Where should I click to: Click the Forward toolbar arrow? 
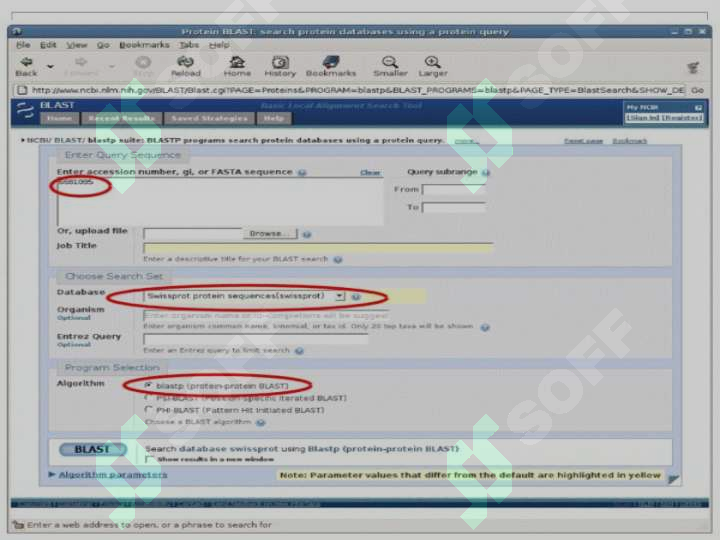click(x=81, y=66)
